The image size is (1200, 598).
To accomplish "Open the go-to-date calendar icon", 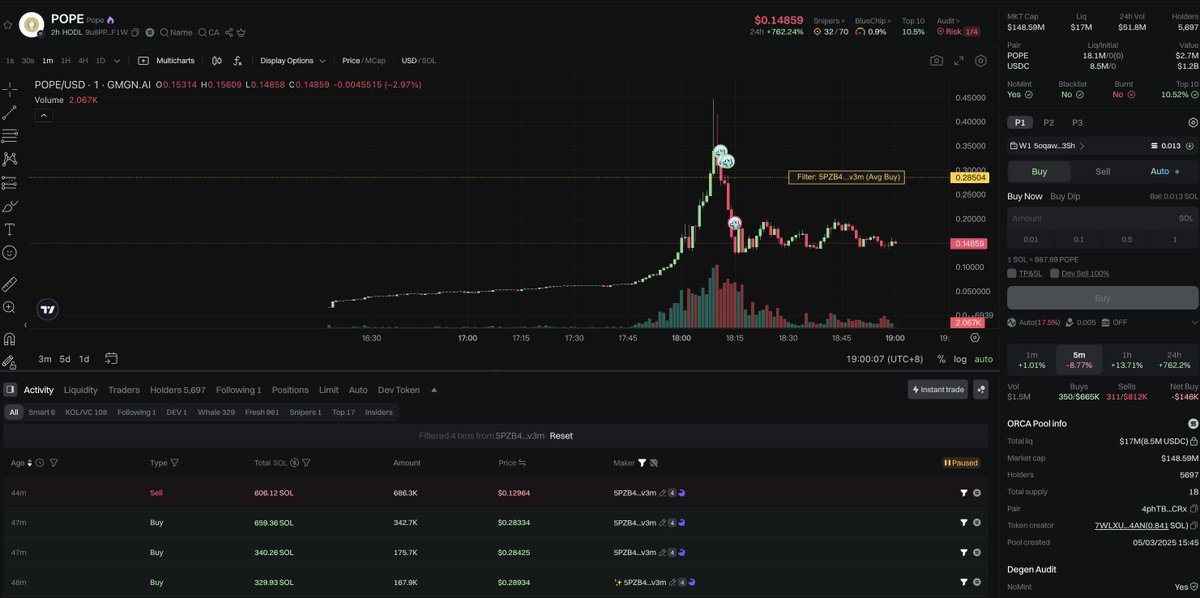I will (x=111, y=358).
